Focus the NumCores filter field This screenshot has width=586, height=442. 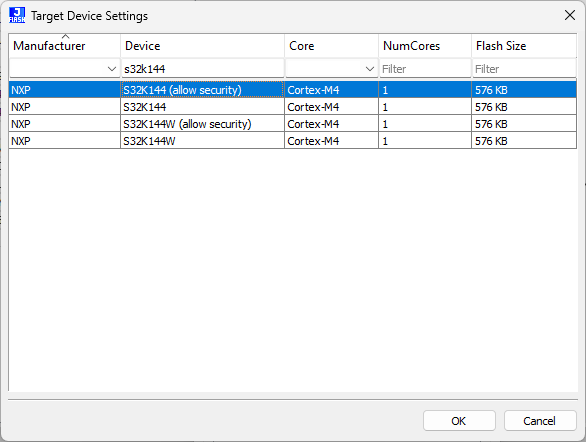425,69
